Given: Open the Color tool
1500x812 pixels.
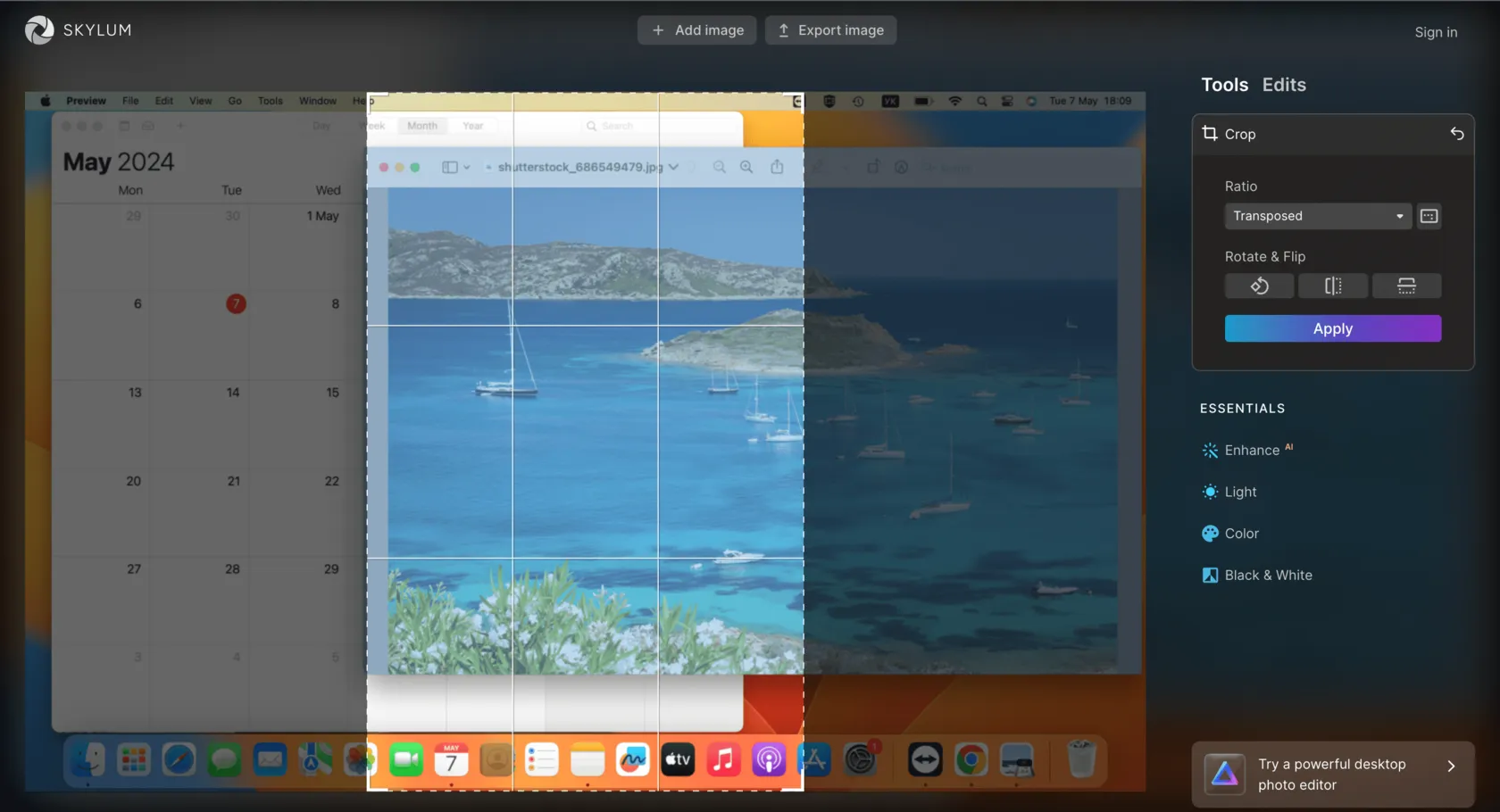Looking at the screenshot, I should [1241, 534].
